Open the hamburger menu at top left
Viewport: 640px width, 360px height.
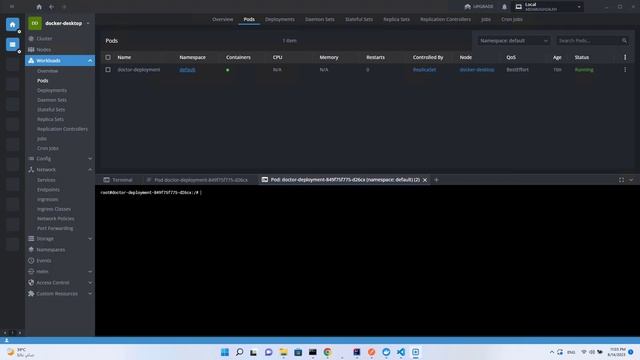[12, 7]
